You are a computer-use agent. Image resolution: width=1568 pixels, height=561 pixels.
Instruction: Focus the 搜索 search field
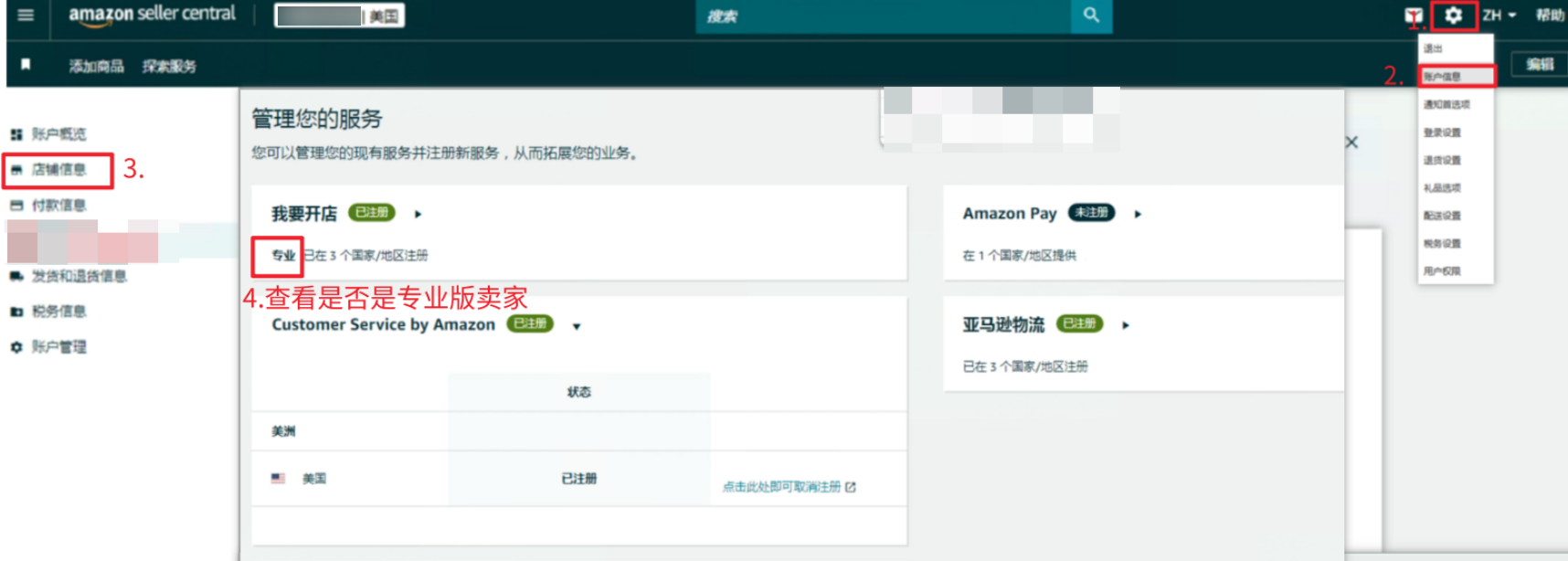point(884,16)
